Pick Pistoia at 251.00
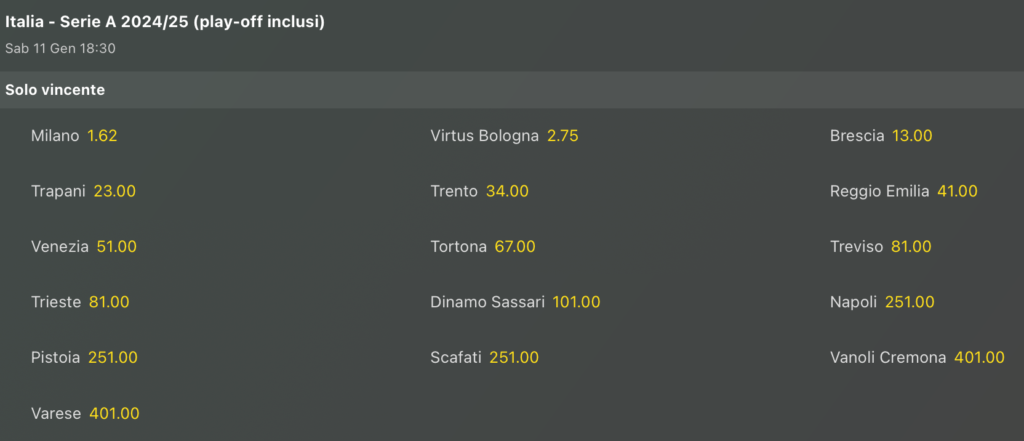 113,357
